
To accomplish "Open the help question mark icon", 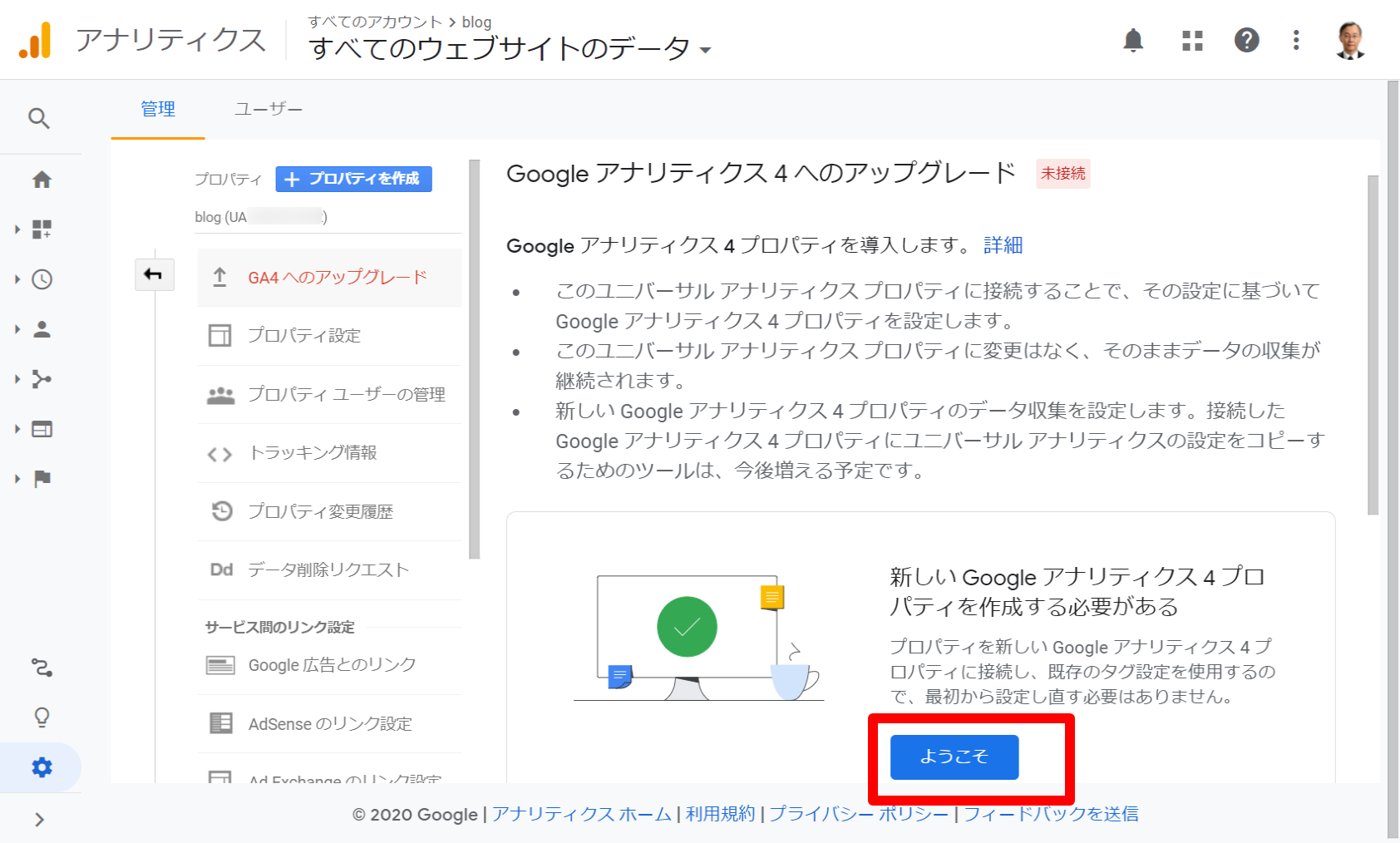I will (x=1246, y=40).
